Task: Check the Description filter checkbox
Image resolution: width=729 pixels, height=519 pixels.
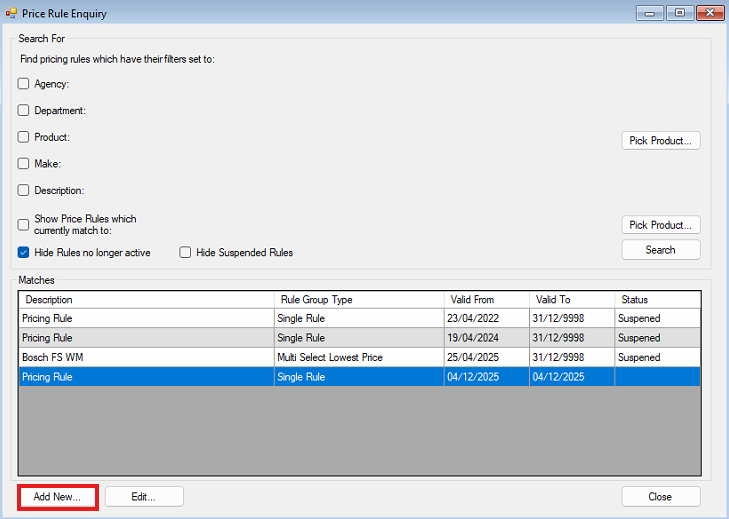Action: [23, 190]
